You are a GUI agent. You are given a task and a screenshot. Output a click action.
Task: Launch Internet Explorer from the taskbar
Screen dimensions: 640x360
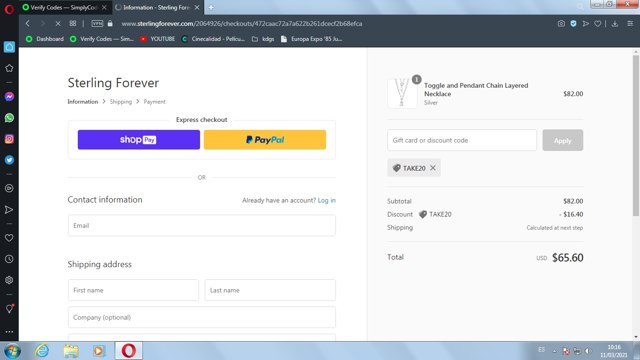click(x=42, y=351)
